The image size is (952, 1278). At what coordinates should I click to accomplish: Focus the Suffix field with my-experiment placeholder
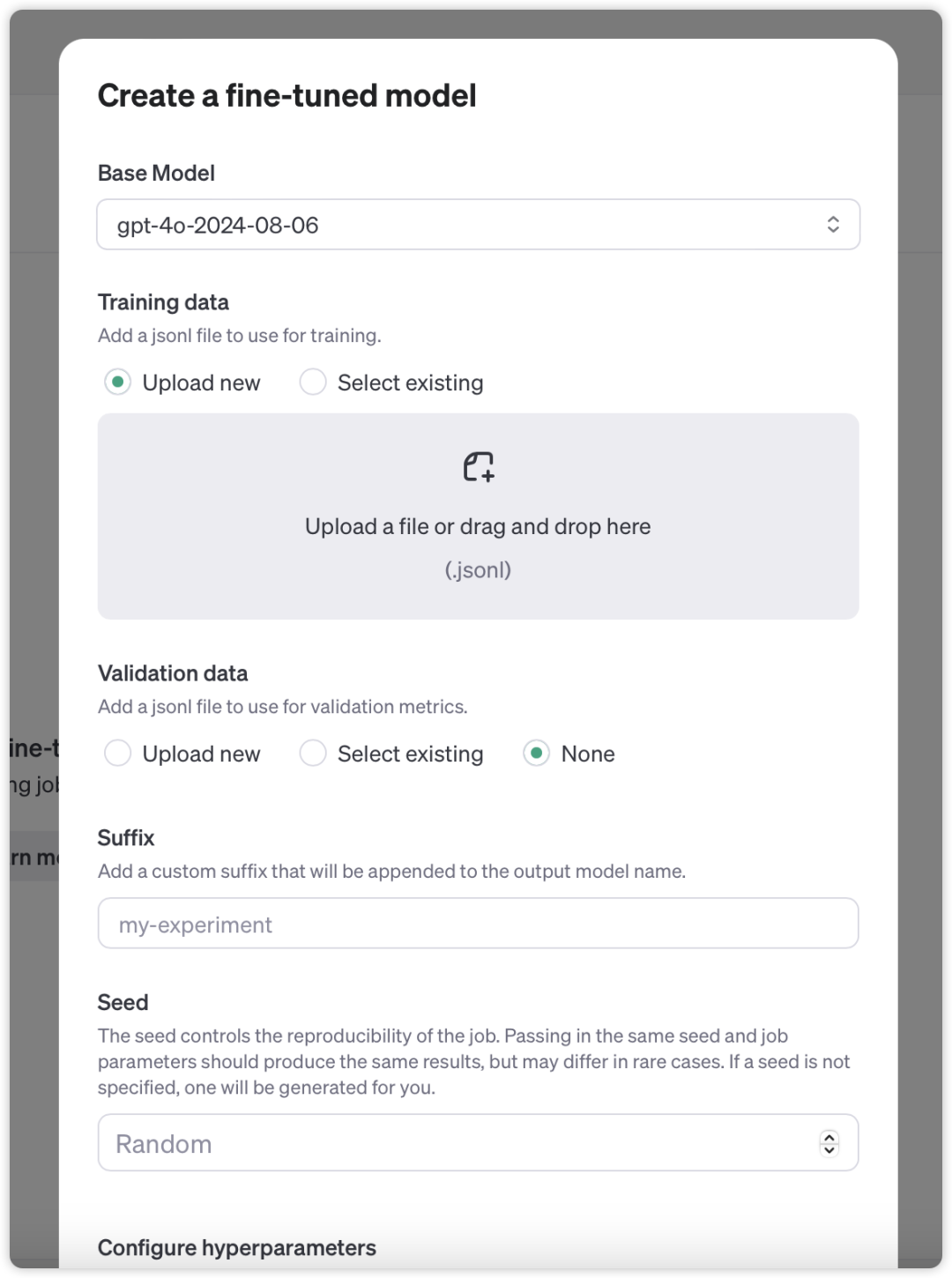[x=478, y=924]
